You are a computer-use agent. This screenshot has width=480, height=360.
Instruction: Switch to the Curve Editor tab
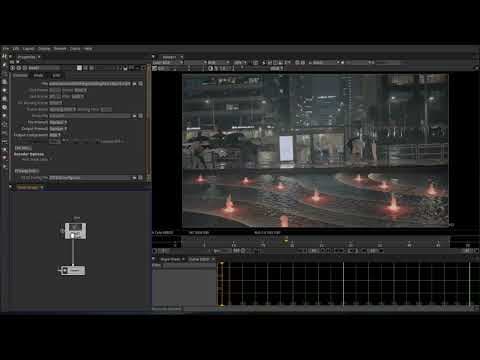pyautogui.click(x=199, y=259)
